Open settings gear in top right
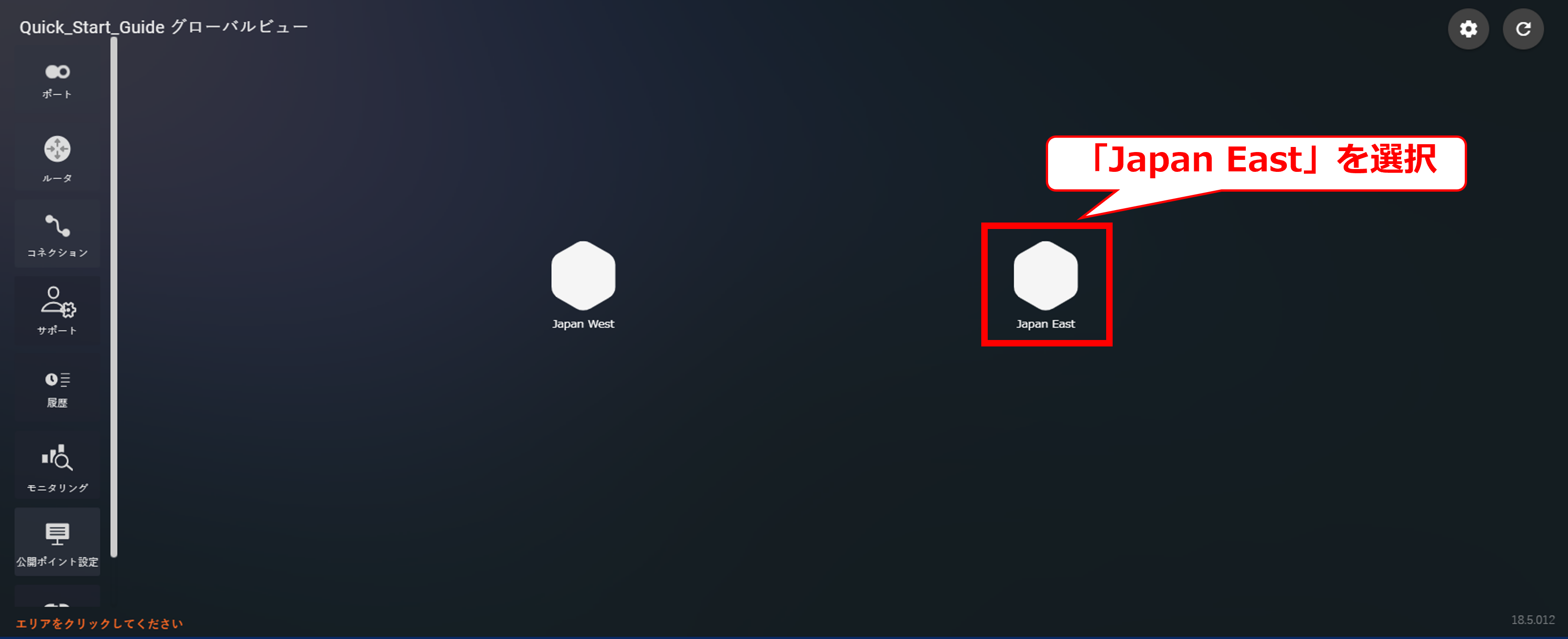Image resolution: width=1568 pixels, height=639 pixels. click(x=1468, y=29)
